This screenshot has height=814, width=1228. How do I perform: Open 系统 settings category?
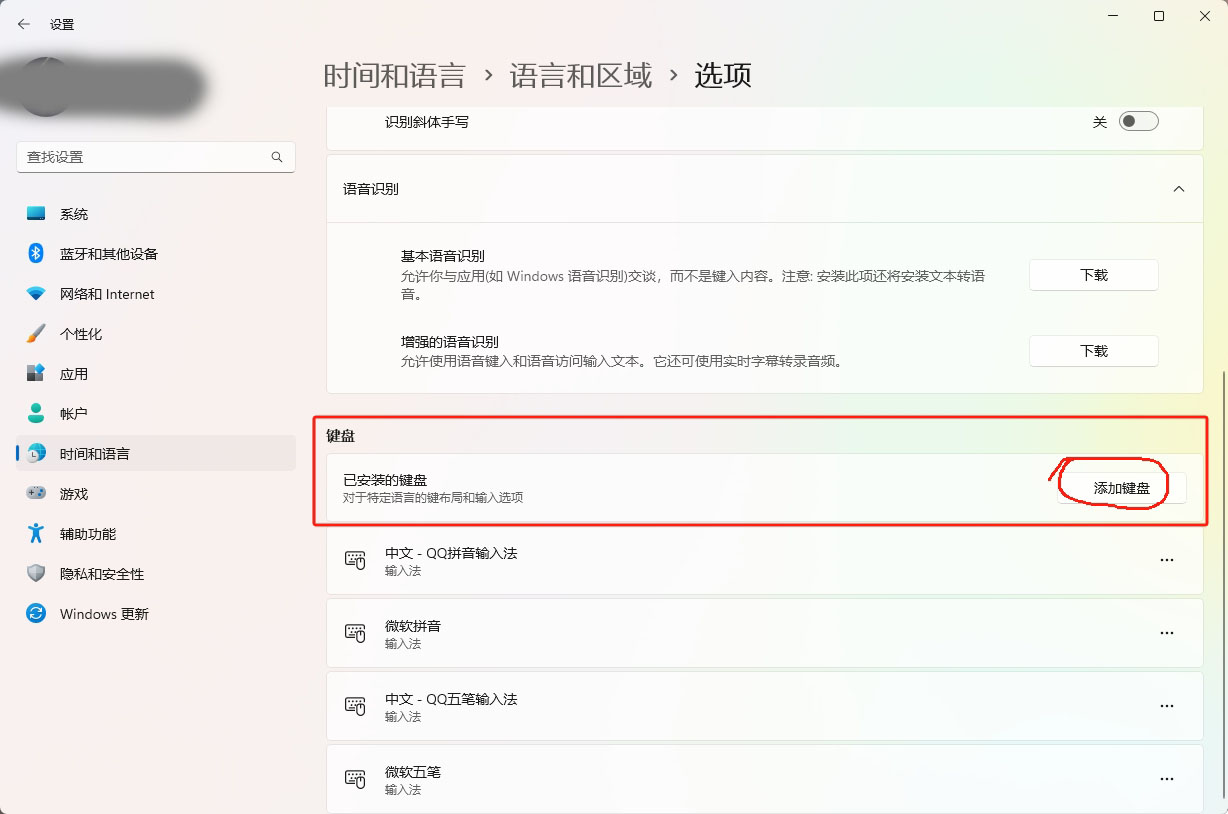(156, 214)
